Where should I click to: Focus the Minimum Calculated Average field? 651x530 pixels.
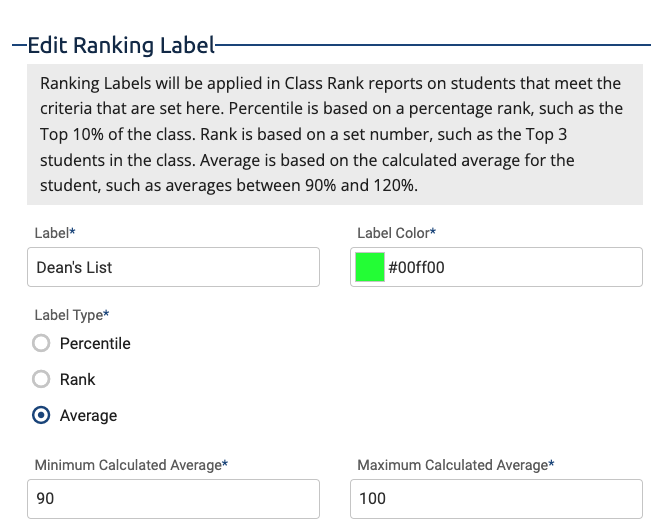click(174, 499)
